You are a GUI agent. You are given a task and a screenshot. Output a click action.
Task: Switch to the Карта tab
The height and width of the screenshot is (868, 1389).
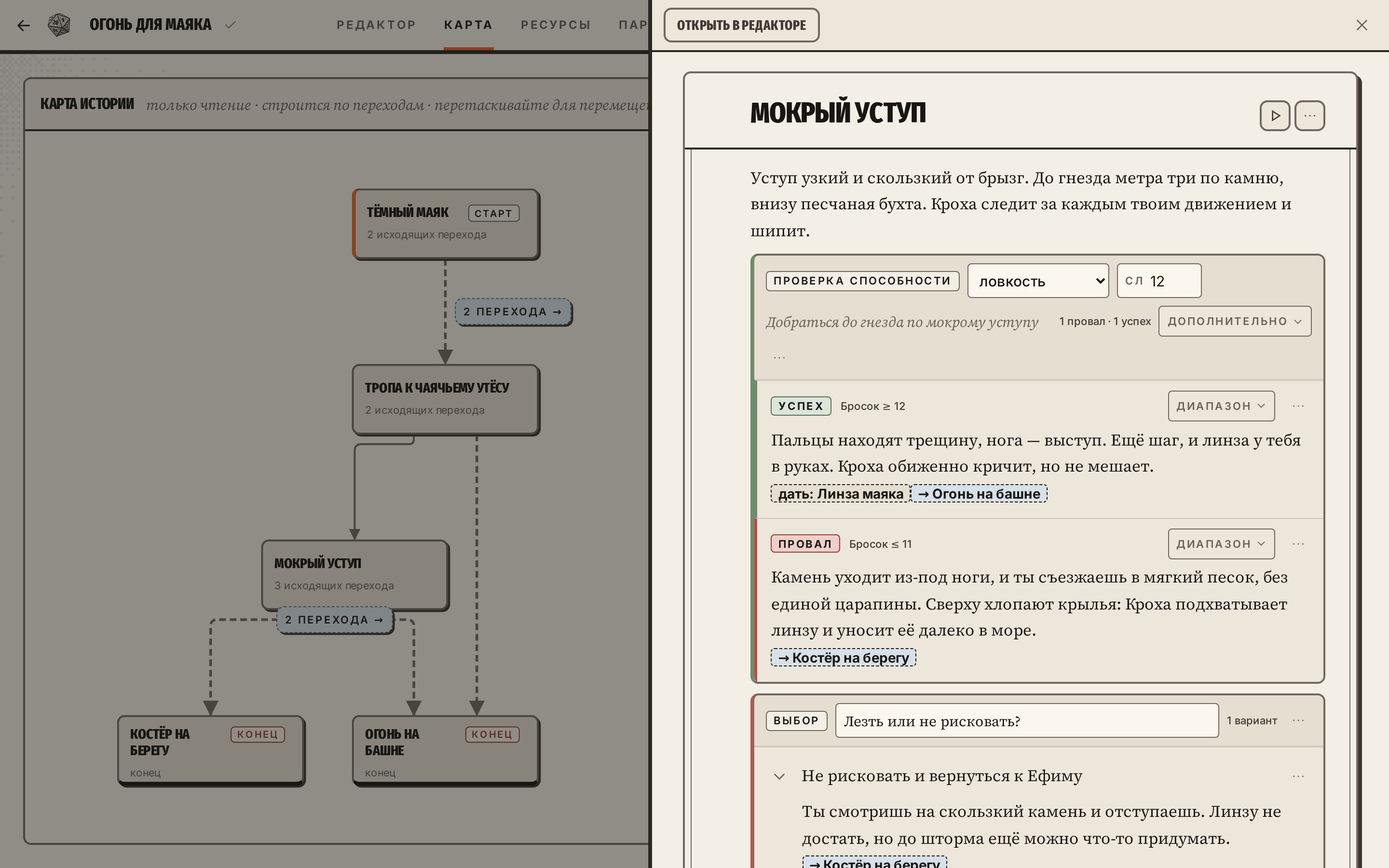pyautogui.click(x=468, y=25)
